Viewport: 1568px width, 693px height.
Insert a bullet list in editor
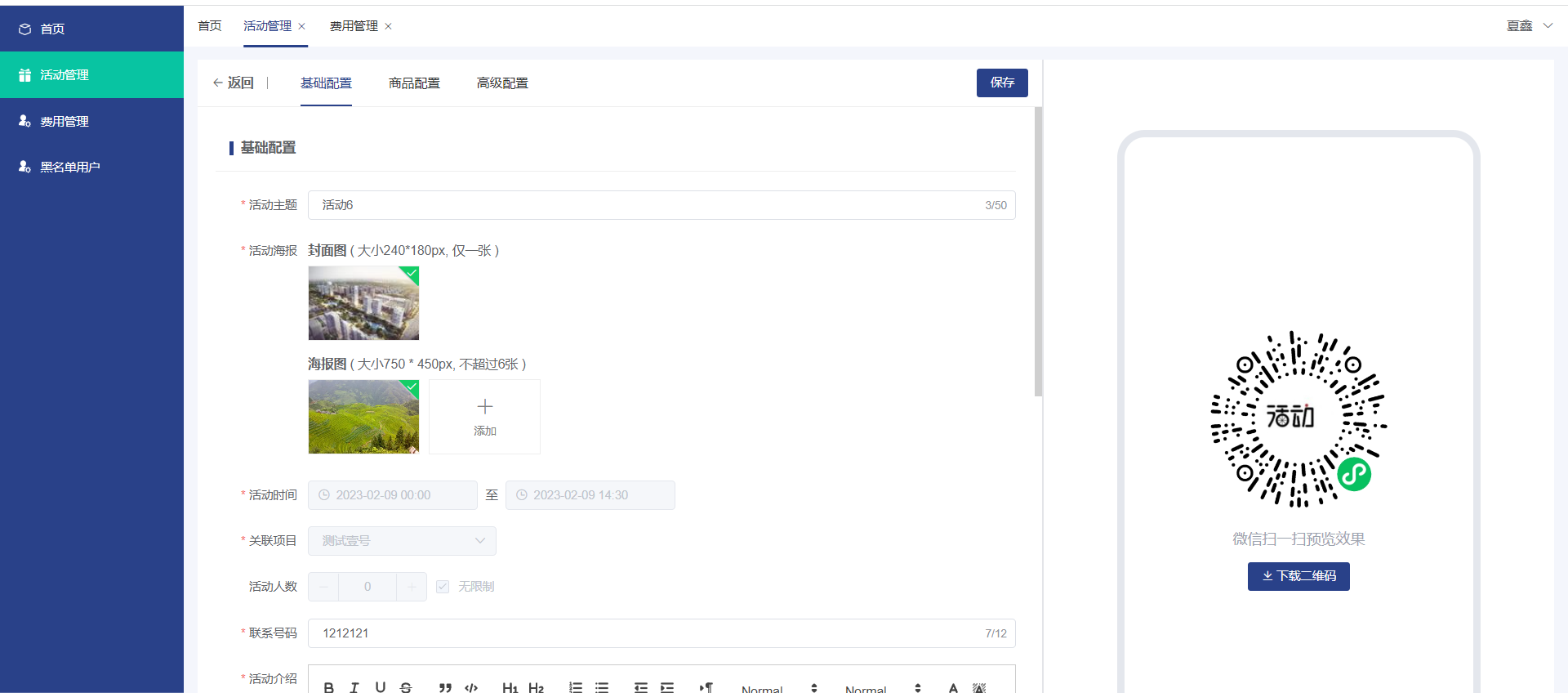point(602,688)
